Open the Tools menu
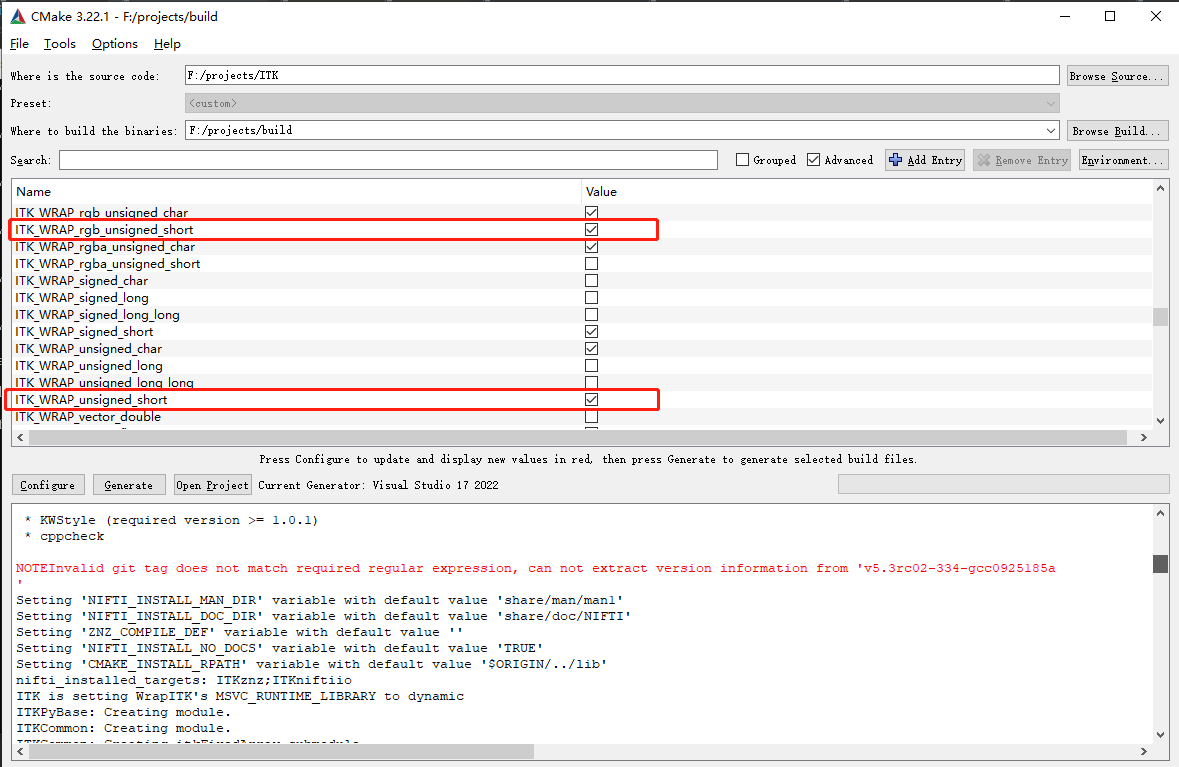 point(59,43)
